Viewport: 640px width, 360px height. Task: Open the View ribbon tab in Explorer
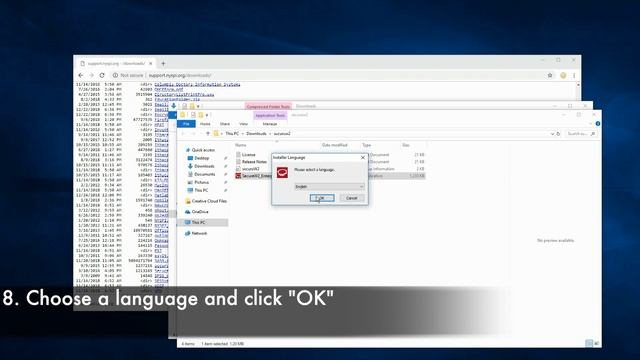pos(243,124)
